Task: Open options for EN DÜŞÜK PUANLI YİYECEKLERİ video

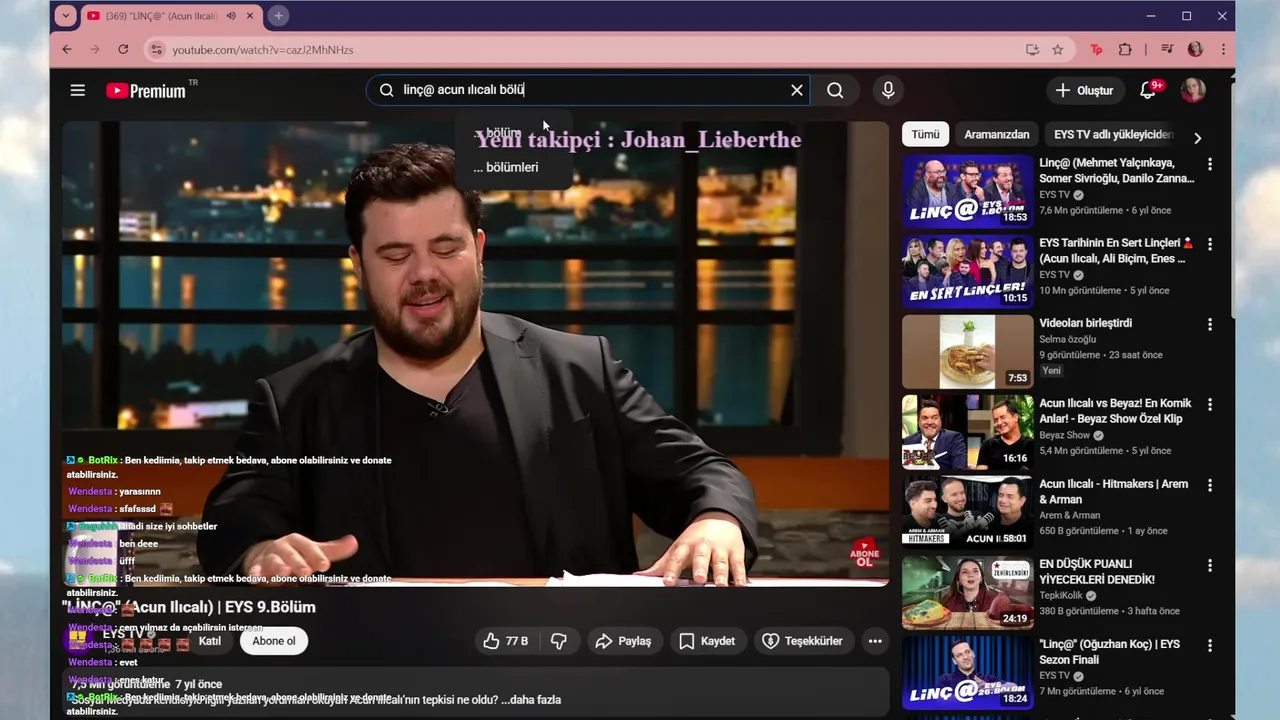Action: coord(1210,565)
